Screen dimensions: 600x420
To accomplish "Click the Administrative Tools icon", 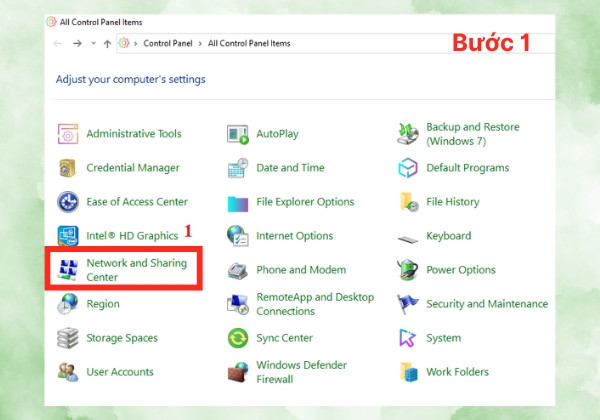I will pos(68,134).
